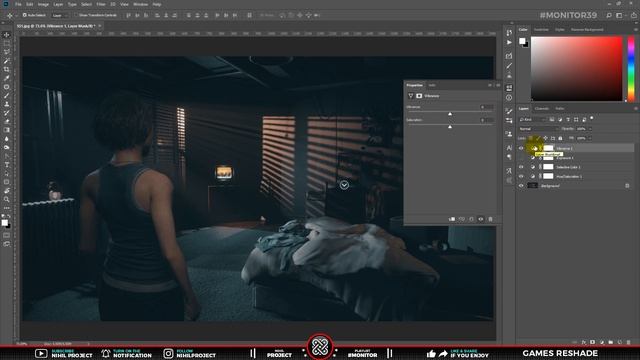Select the Zoom tool
This screenshot has height=360, width=640.
pos(7,199)
